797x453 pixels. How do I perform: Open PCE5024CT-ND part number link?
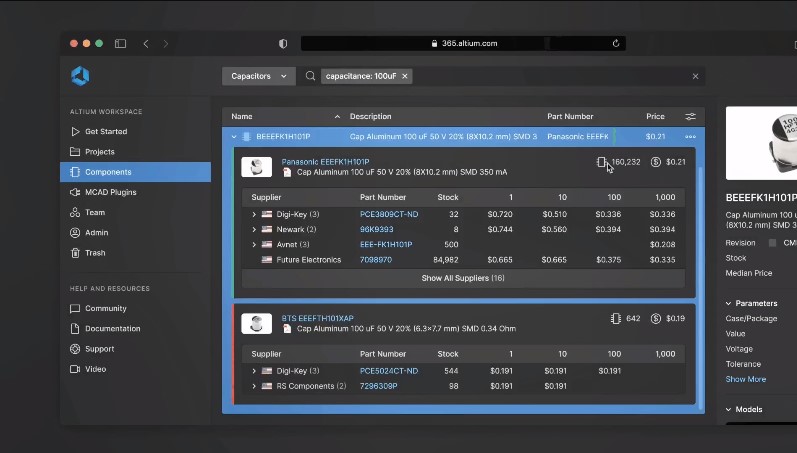tap(389, 371)
